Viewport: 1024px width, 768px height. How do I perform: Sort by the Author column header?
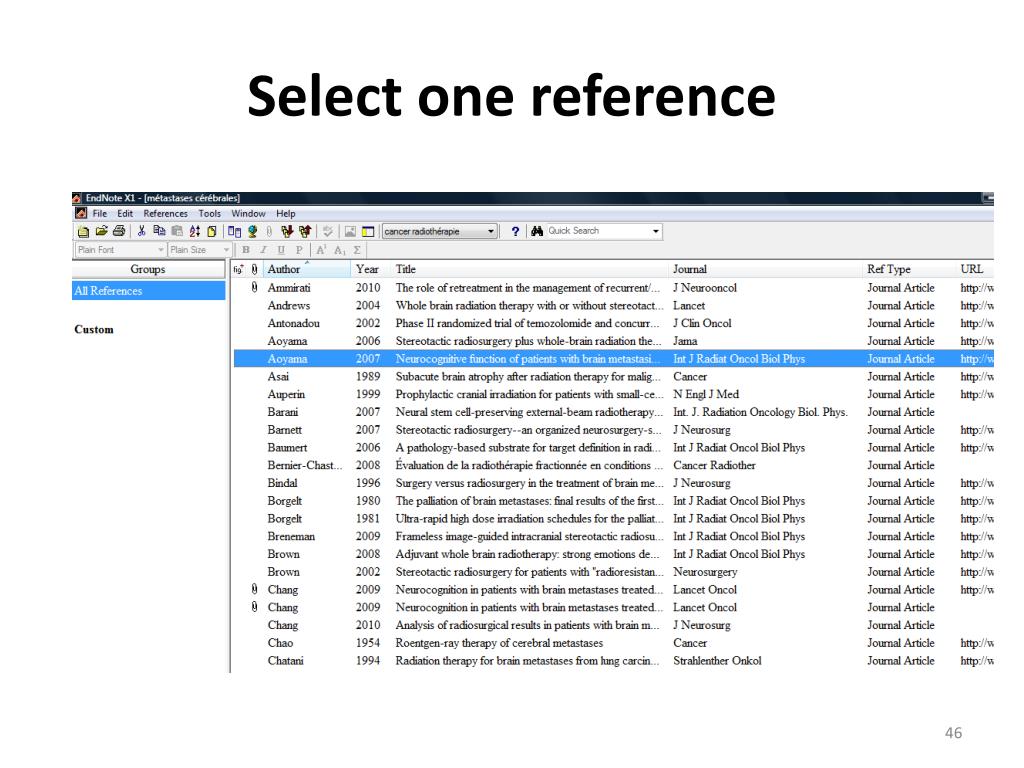click(306, 269)
